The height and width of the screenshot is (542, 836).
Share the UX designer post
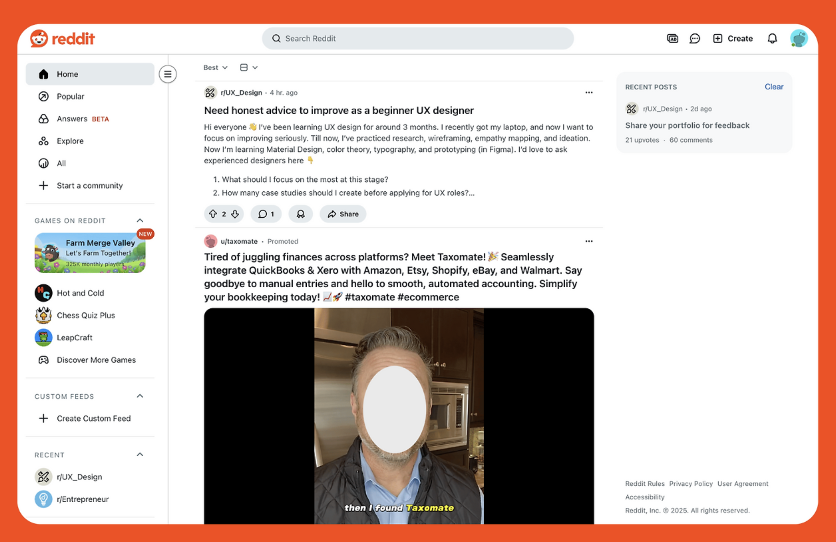click(x=343, y=214)
